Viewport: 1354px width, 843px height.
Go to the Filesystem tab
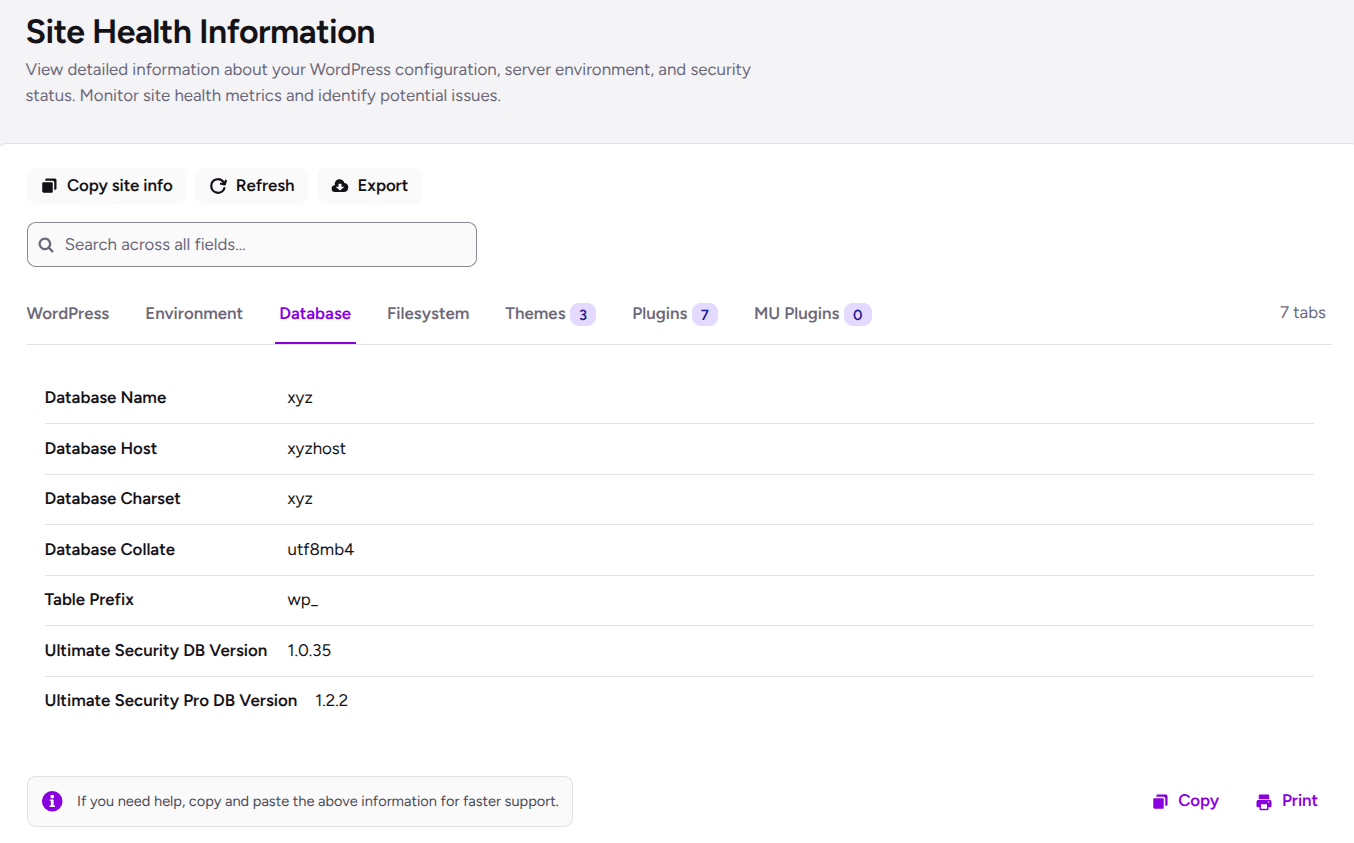point(428,314)
